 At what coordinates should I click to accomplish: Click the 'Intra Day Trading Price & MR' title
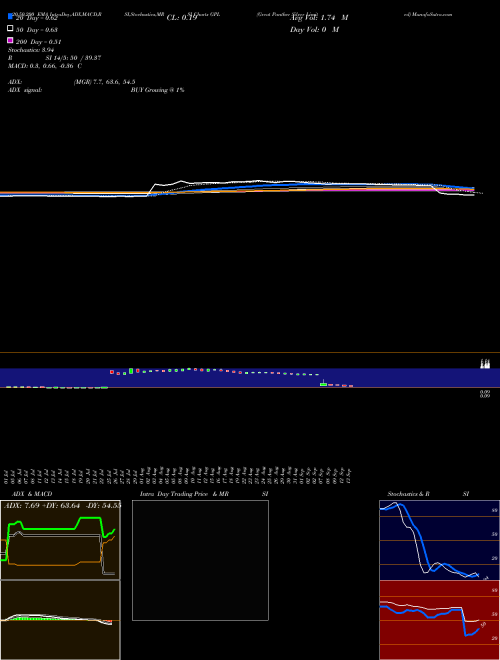184,494
